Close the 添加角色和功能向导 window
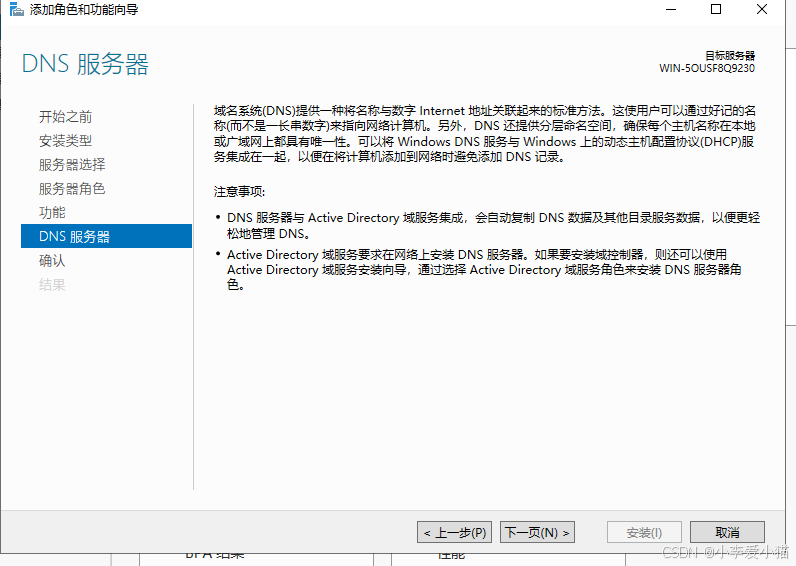This screenshot has width=796, height=566. pyautogui.click(x=761, y=9)
